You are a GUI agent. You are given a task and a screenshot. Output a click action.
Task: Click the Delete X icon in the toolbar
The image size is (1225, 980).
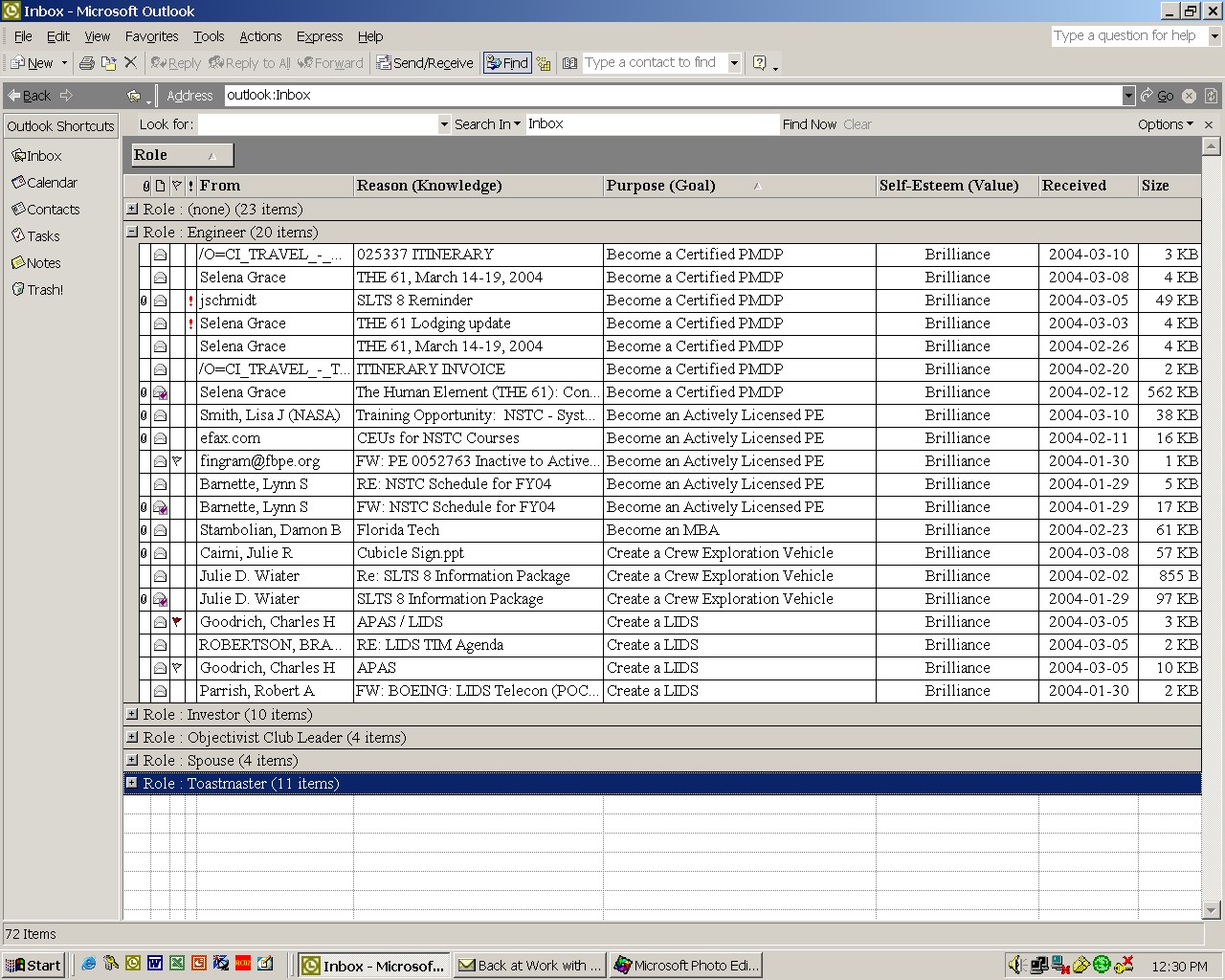point(131,63)
